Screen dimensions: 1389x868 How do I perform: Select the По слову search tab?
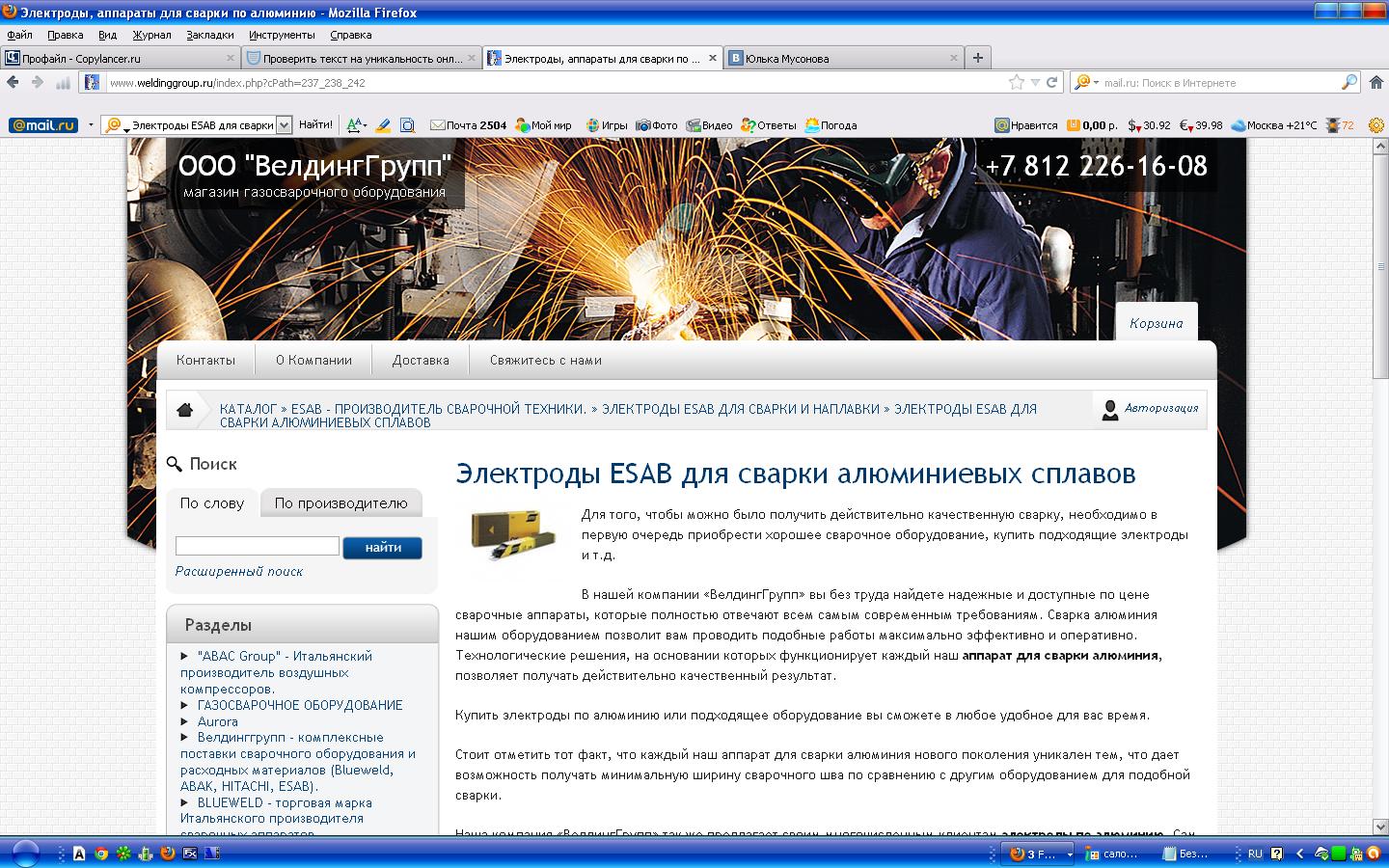point(212,502)
